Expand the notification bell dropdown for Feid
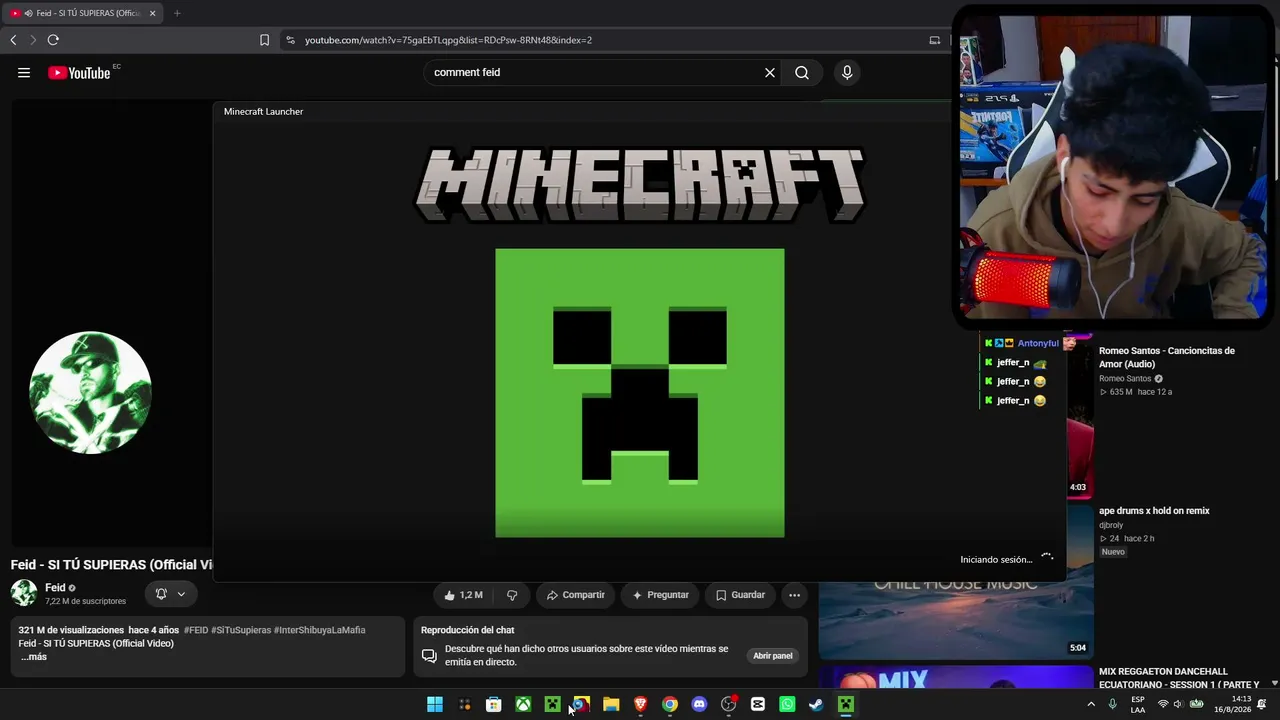The image size is (1280, 720). [x=170, y=594]
